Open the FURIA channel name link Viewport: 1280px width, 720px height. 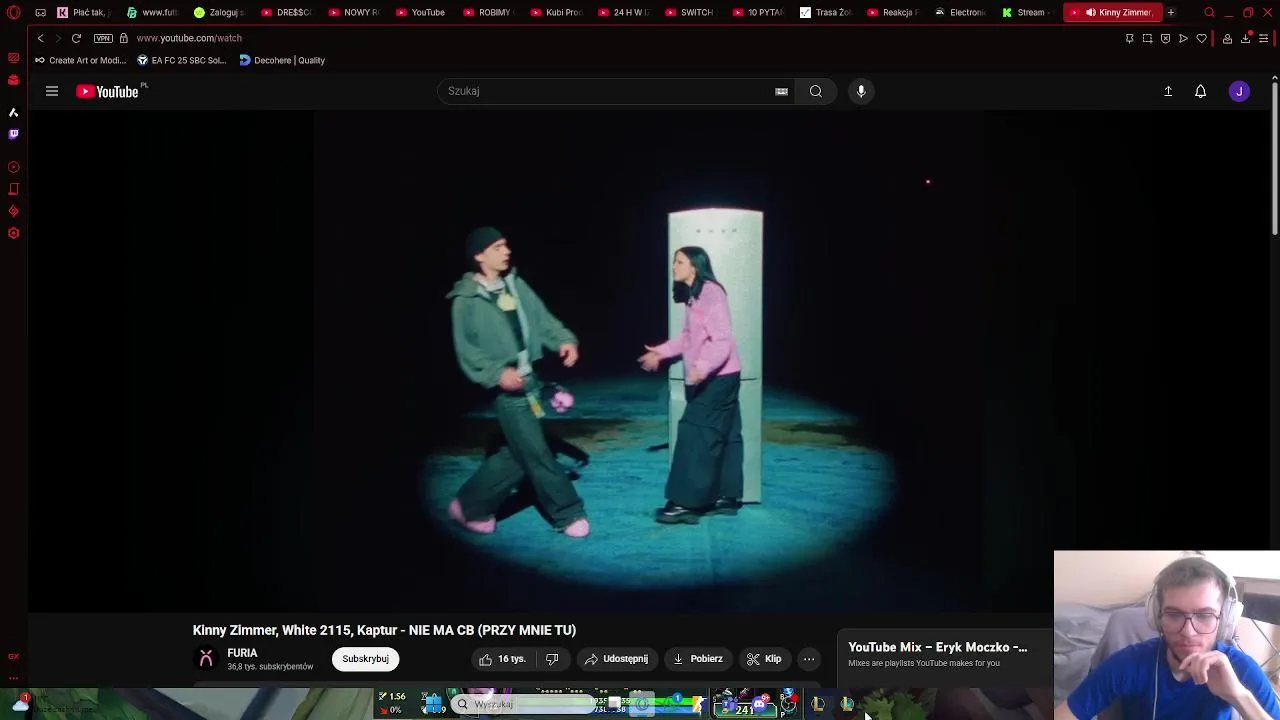(x=242, y=653)
